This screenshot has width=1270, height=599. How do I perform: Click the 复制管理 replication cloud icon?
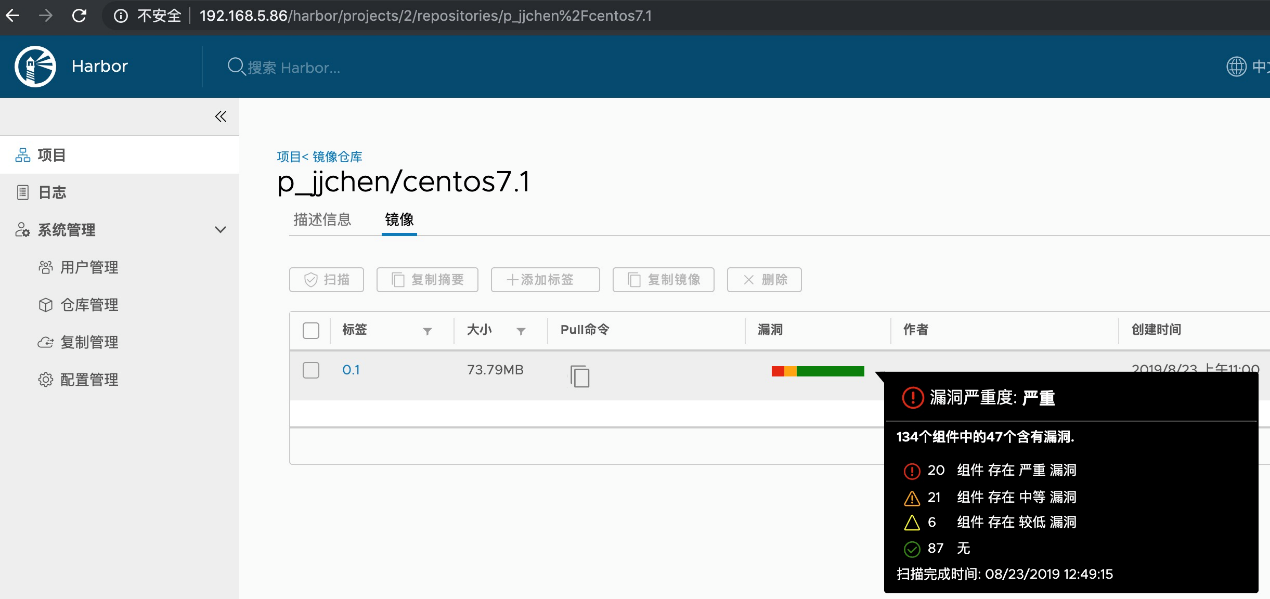(45, 342)
